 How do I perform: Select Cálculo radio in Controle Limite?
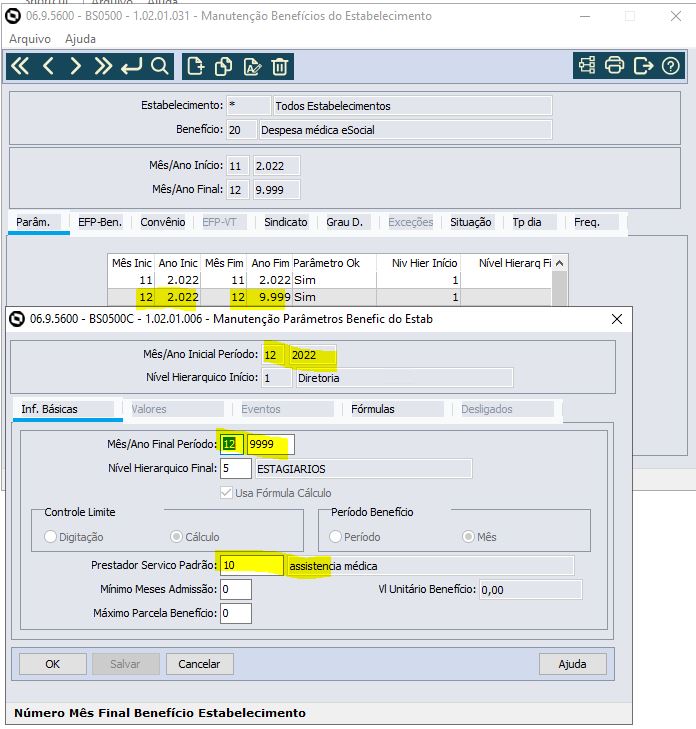[176, 537]
